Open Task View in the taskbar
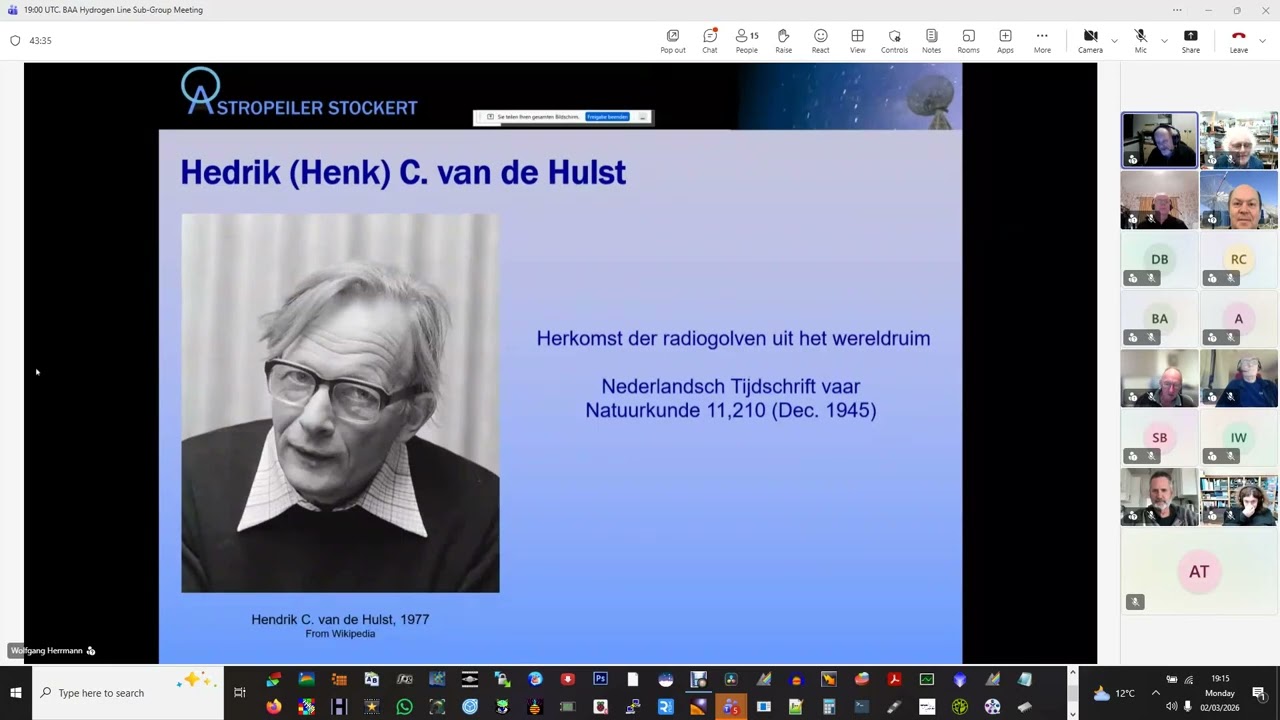 pyautogui.click(x=239, y=693)
